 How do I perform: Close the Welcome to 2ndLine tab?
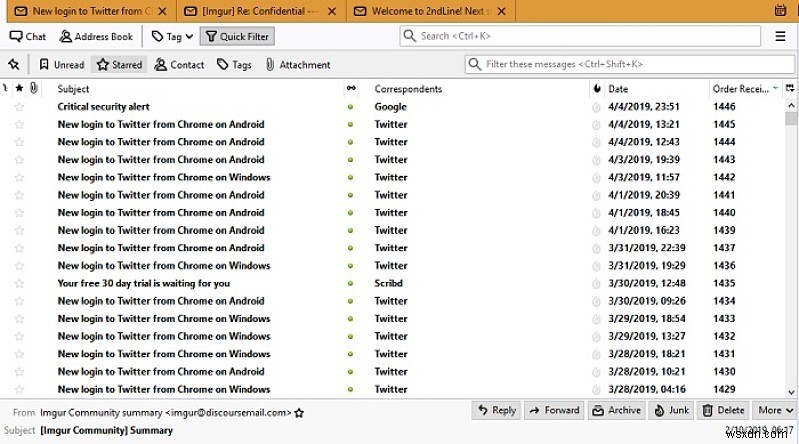[x=501, y=11]
